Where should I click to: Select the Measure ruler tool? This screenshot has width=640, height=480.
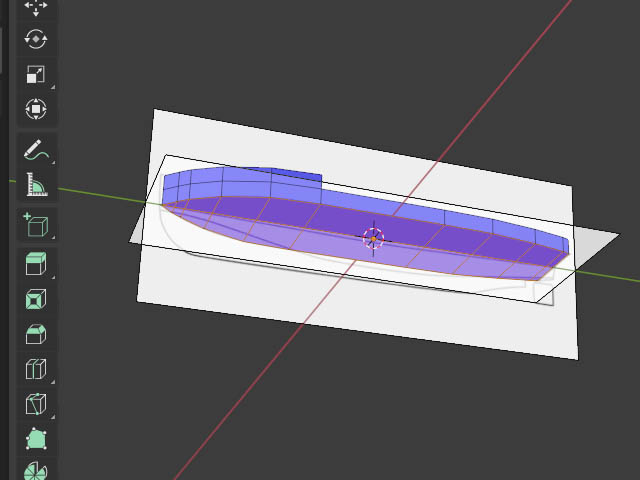36,184
